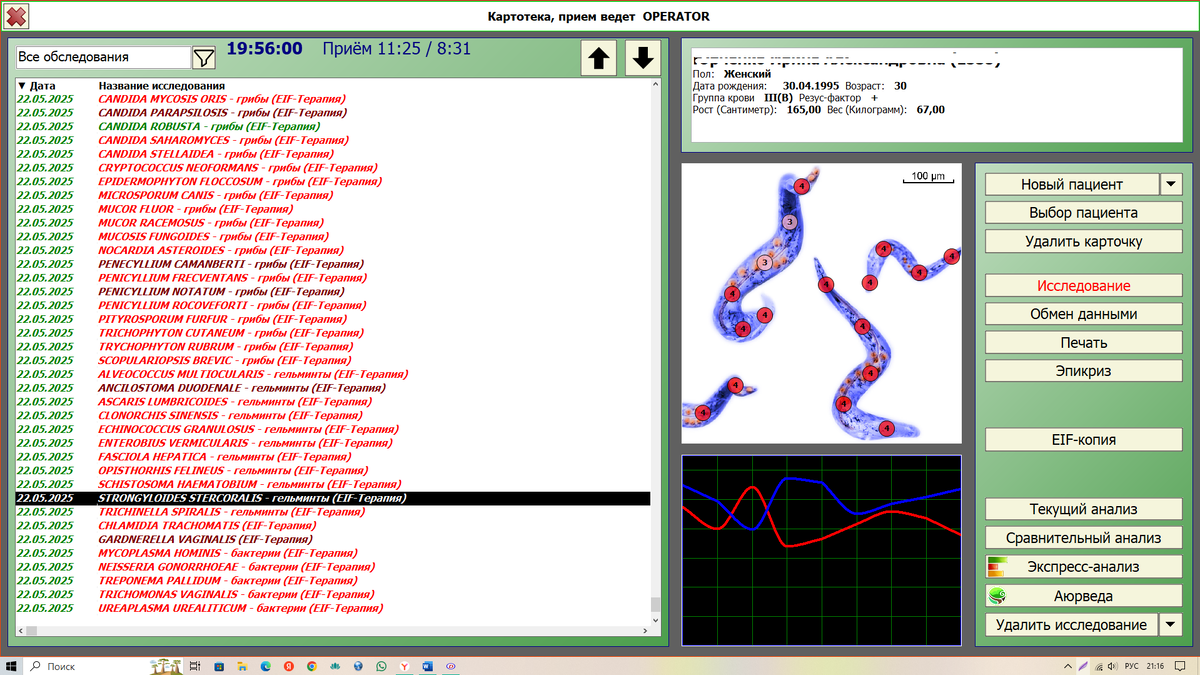The width and height of the screenshot is (1200, 675).
Task: Open the Эпикриз button
Action: [1084, 370]
